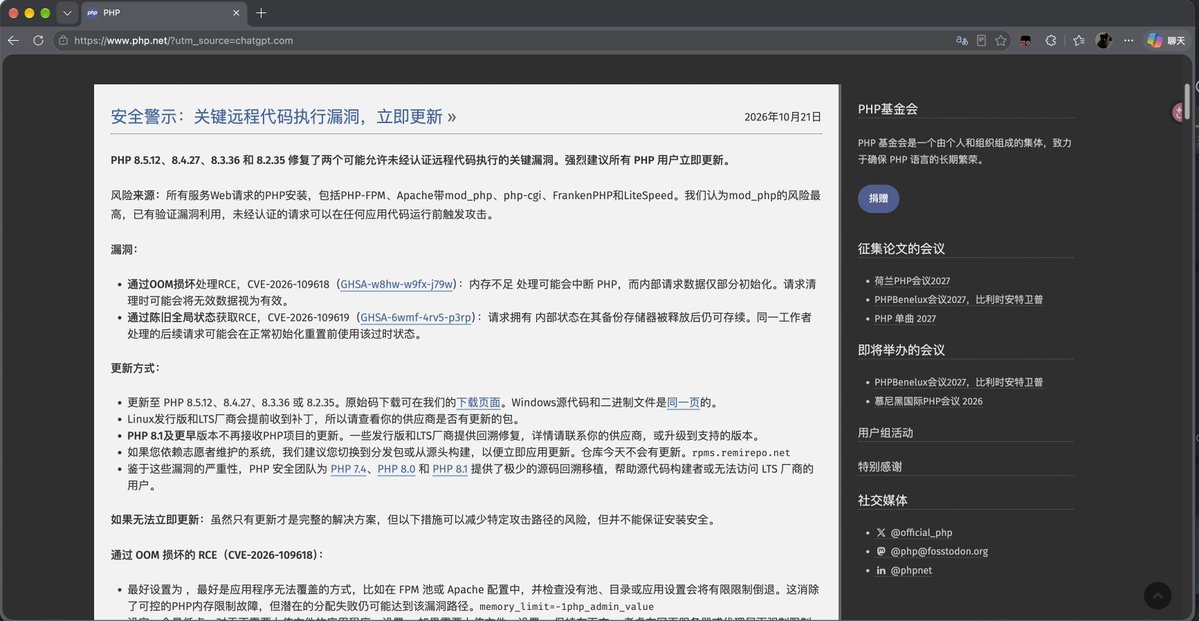The image size is (1199, 621).
Task: Open a new tab with plus icon
Action: tap(262, 13)
